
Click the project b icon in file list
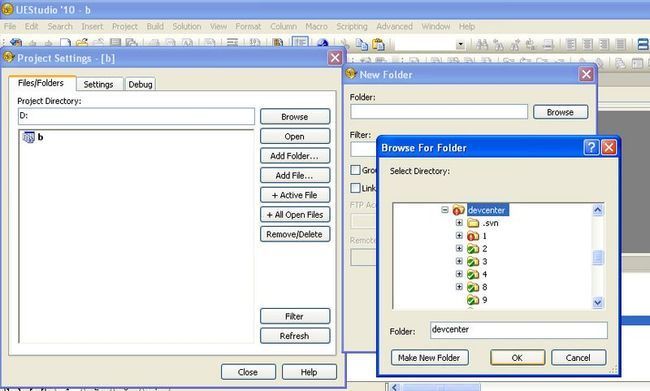29,137
